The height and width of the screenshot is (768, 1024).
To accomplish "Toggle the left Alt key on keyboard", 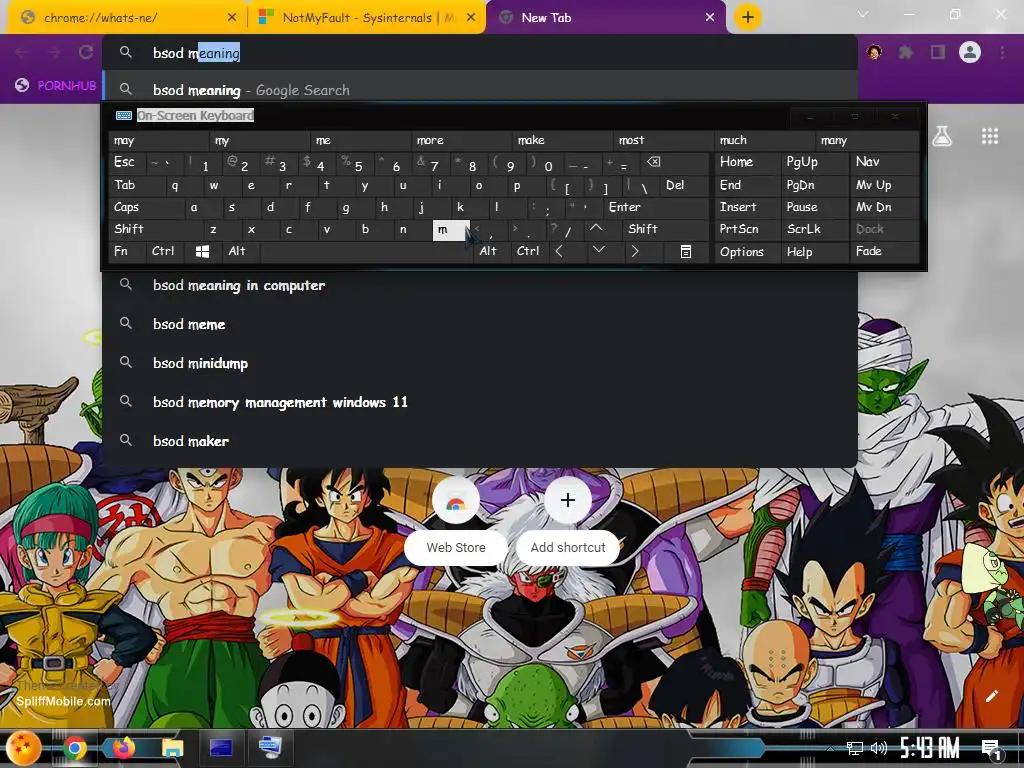I will (241, 251).
